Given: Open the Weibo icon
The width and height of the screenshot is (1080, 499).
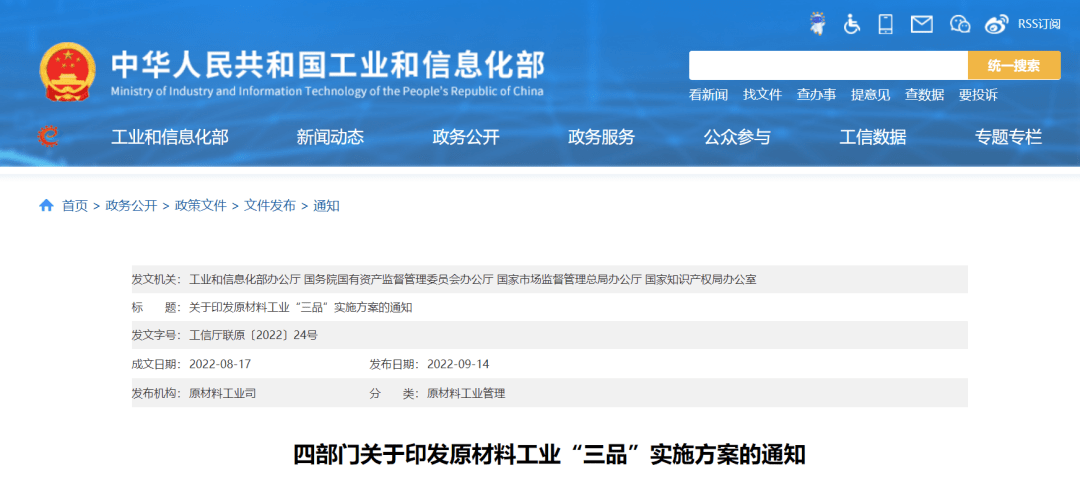Looking at the screenshot, I should (996, 24).
